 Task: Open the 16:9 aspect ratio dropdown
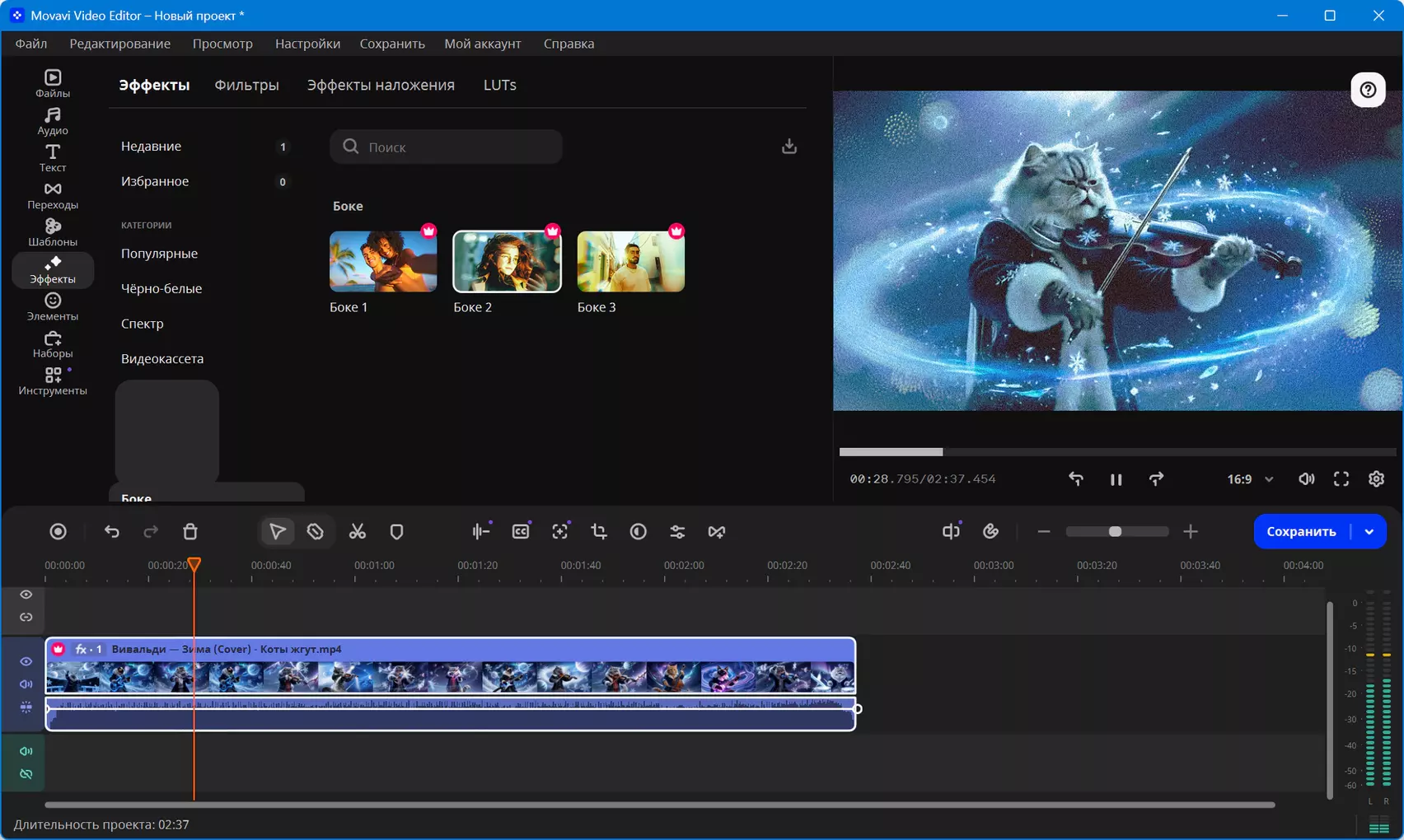(x=1250, y=479)
